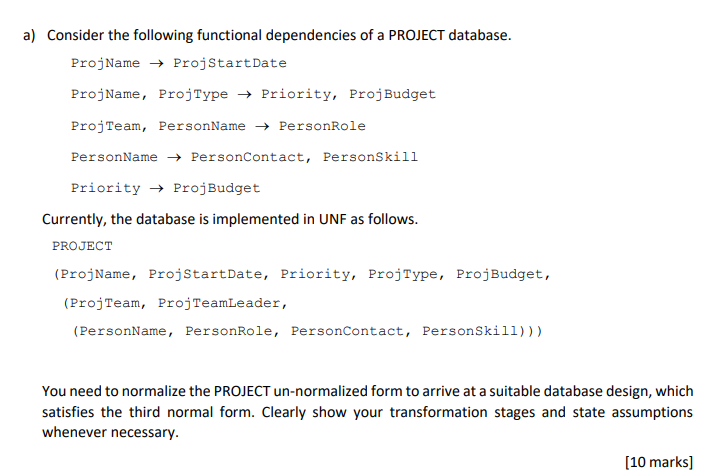Click ProjBudget in the second dependency line

(x=392, y=95)
